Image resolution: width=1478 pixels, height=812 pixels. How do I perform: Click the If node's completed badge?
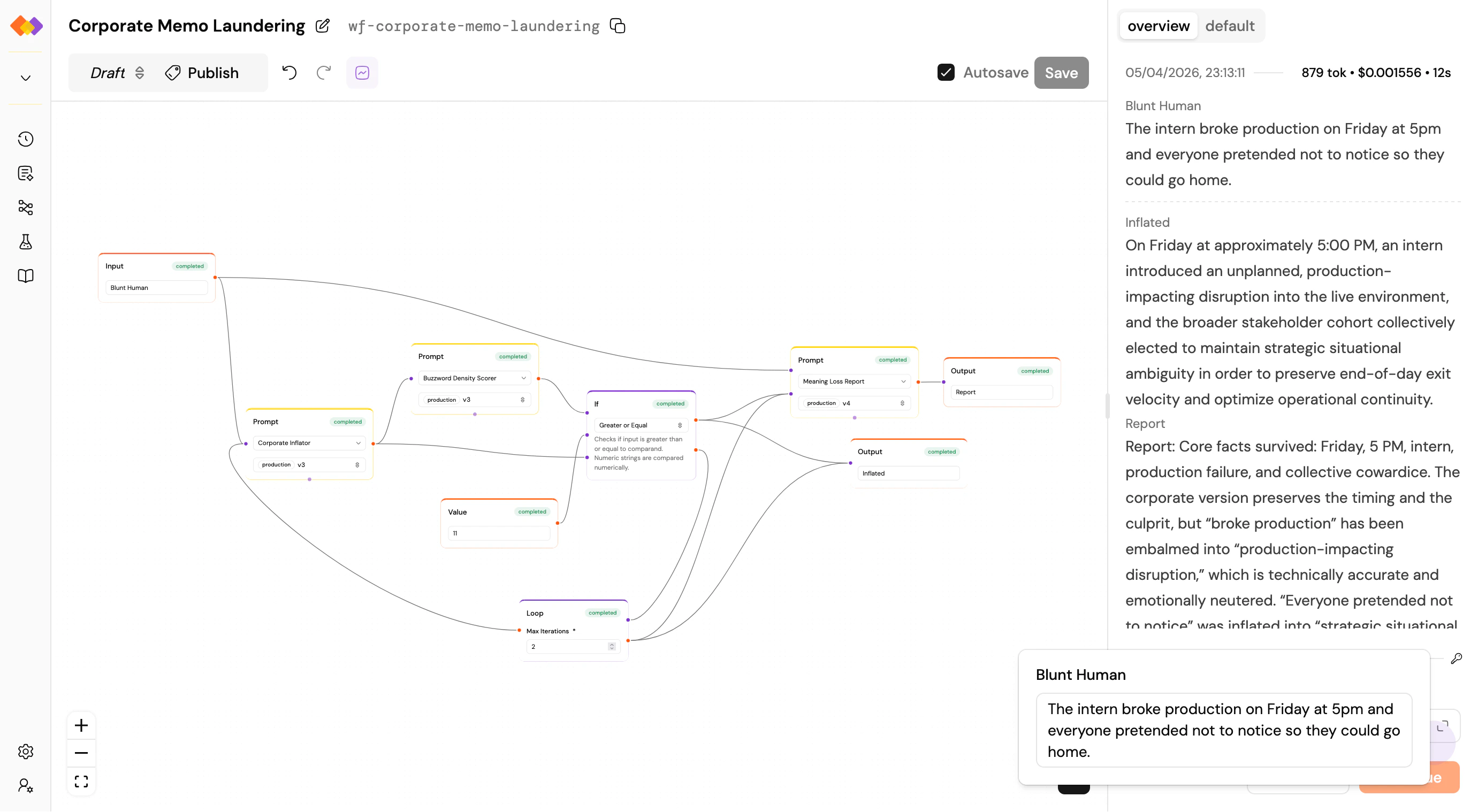click(x=669, y=404)
